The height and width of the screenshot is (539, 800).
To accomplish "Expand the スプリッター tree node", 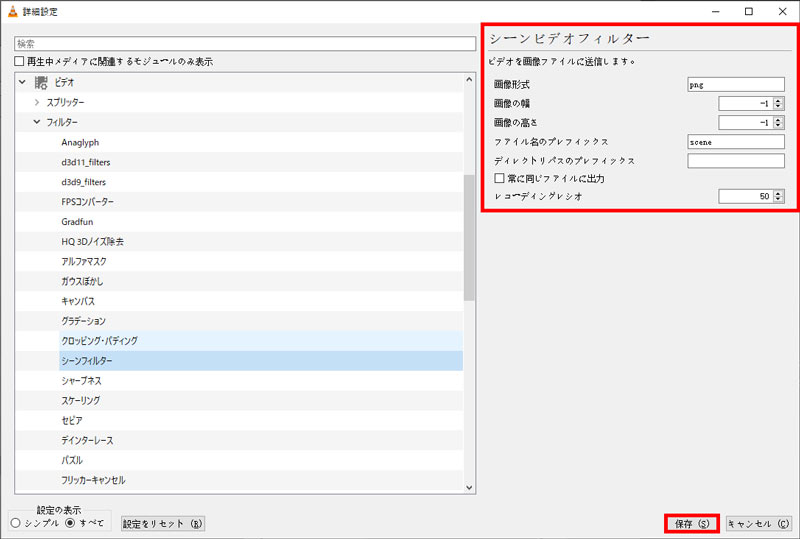I will point(37,102).
